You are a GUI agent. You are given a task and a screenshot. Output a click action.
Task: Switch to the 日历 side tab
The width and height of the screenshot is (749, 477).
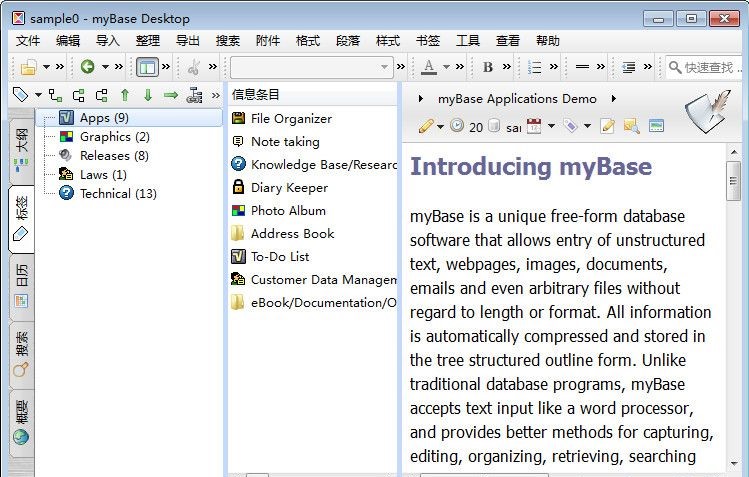pyautogui.click(x=21, y=286)
